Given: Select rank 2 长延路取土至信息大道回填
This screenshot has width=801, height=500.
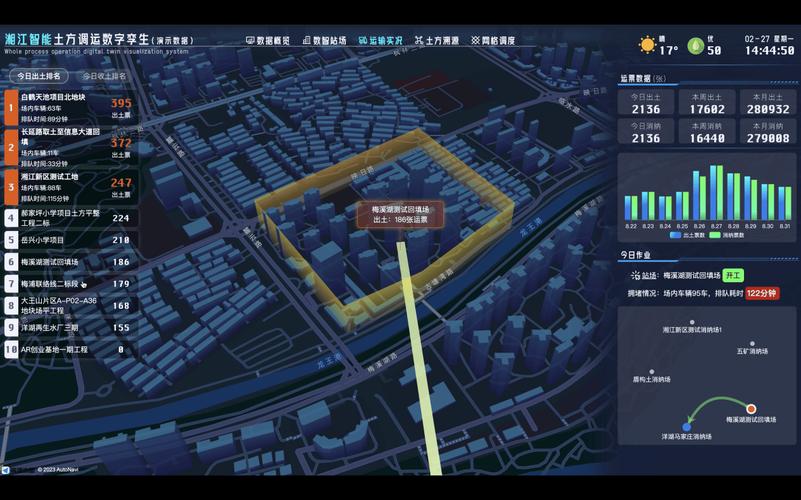Looking at the screenshot, I should (x=71, y=147).
